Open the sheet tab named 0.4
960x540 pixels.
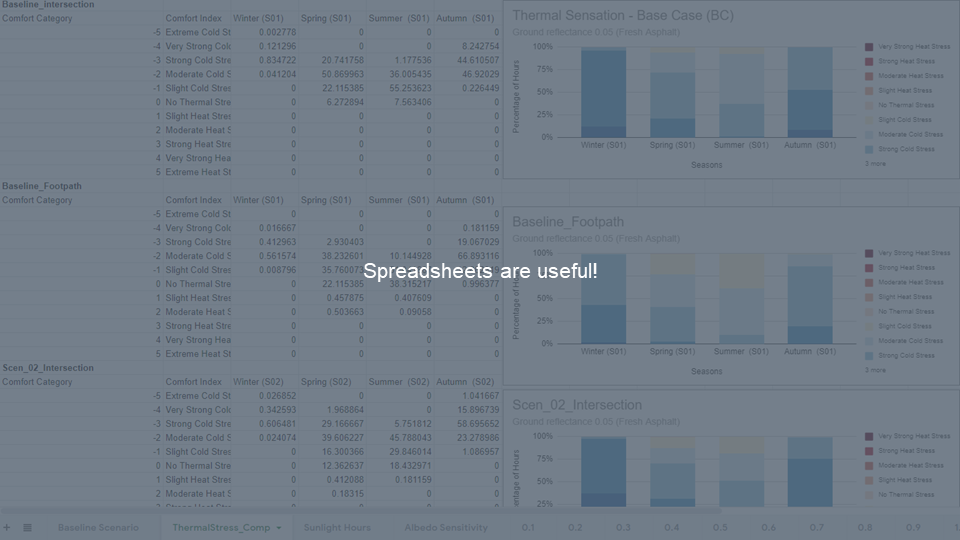tap(672, 527)
